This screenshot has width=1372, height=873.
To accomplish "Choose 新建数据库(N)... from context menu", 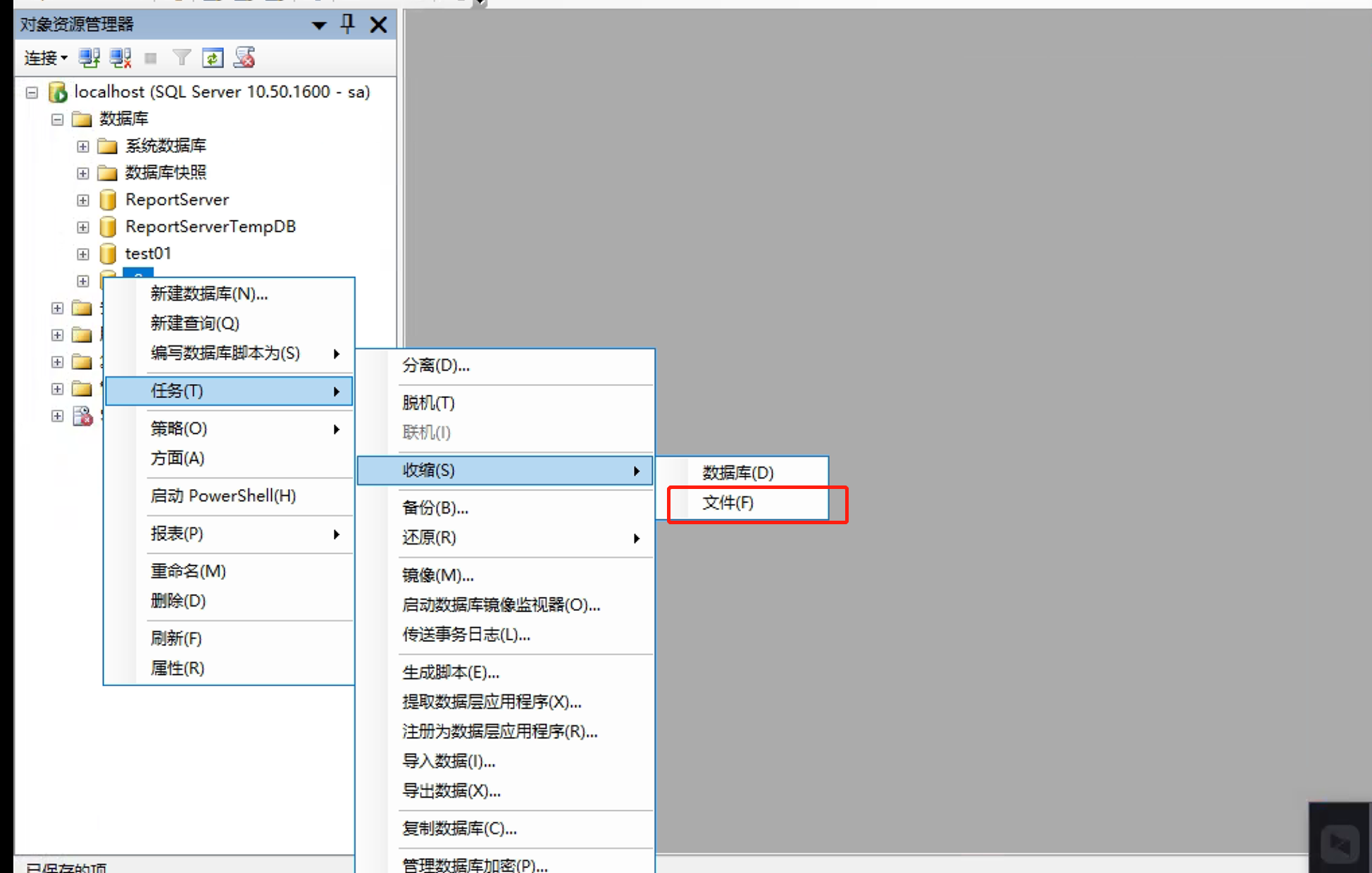I will pos(229,294).
